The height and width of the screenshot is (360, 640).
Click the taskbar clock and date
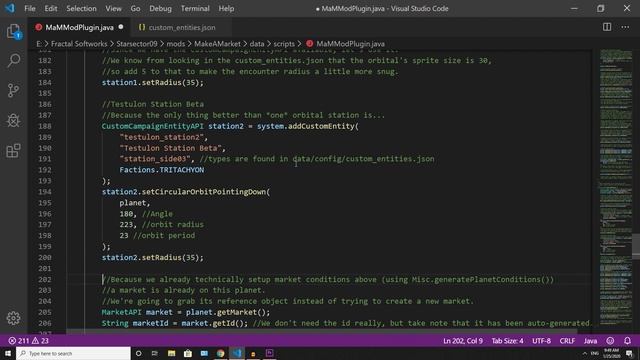point(611,353)
